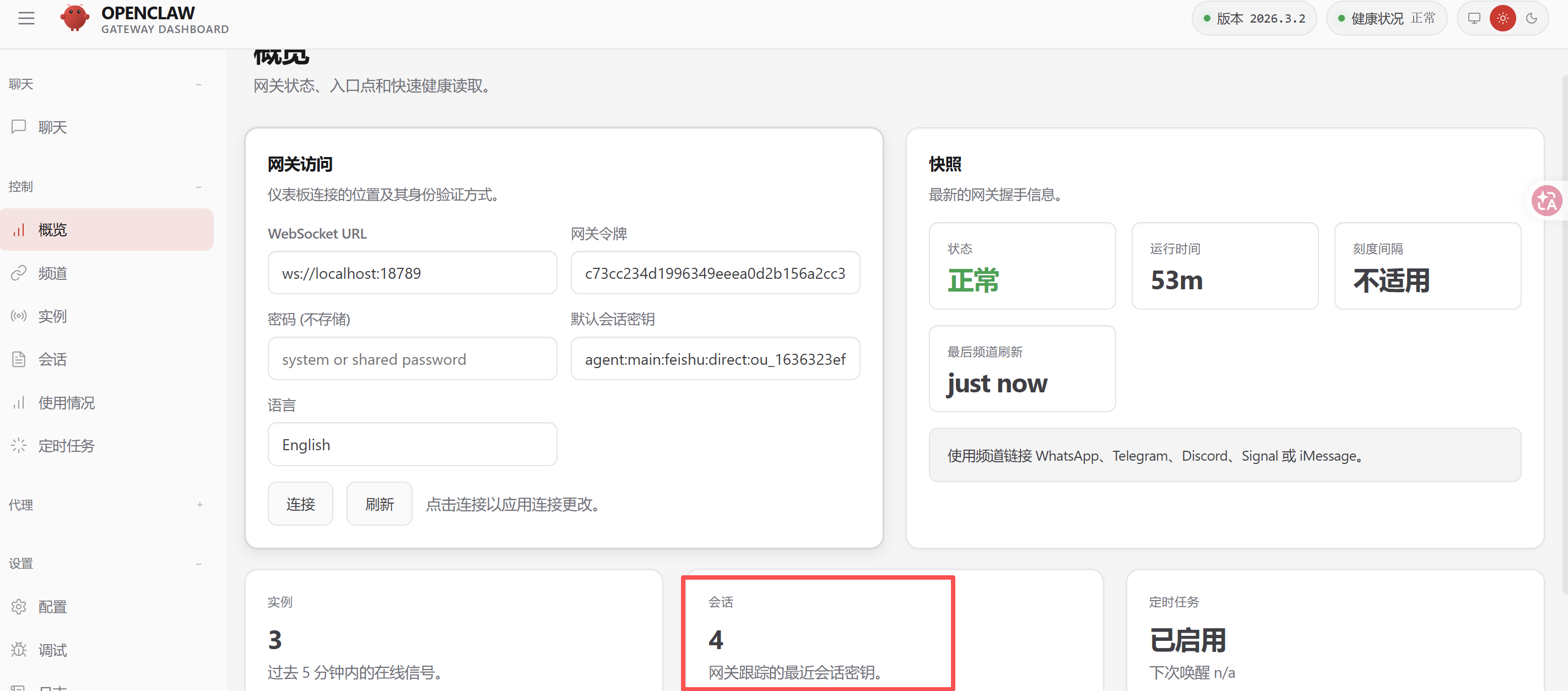
Task: Enable dark theme moon toggle
Action: (1532, 18)
